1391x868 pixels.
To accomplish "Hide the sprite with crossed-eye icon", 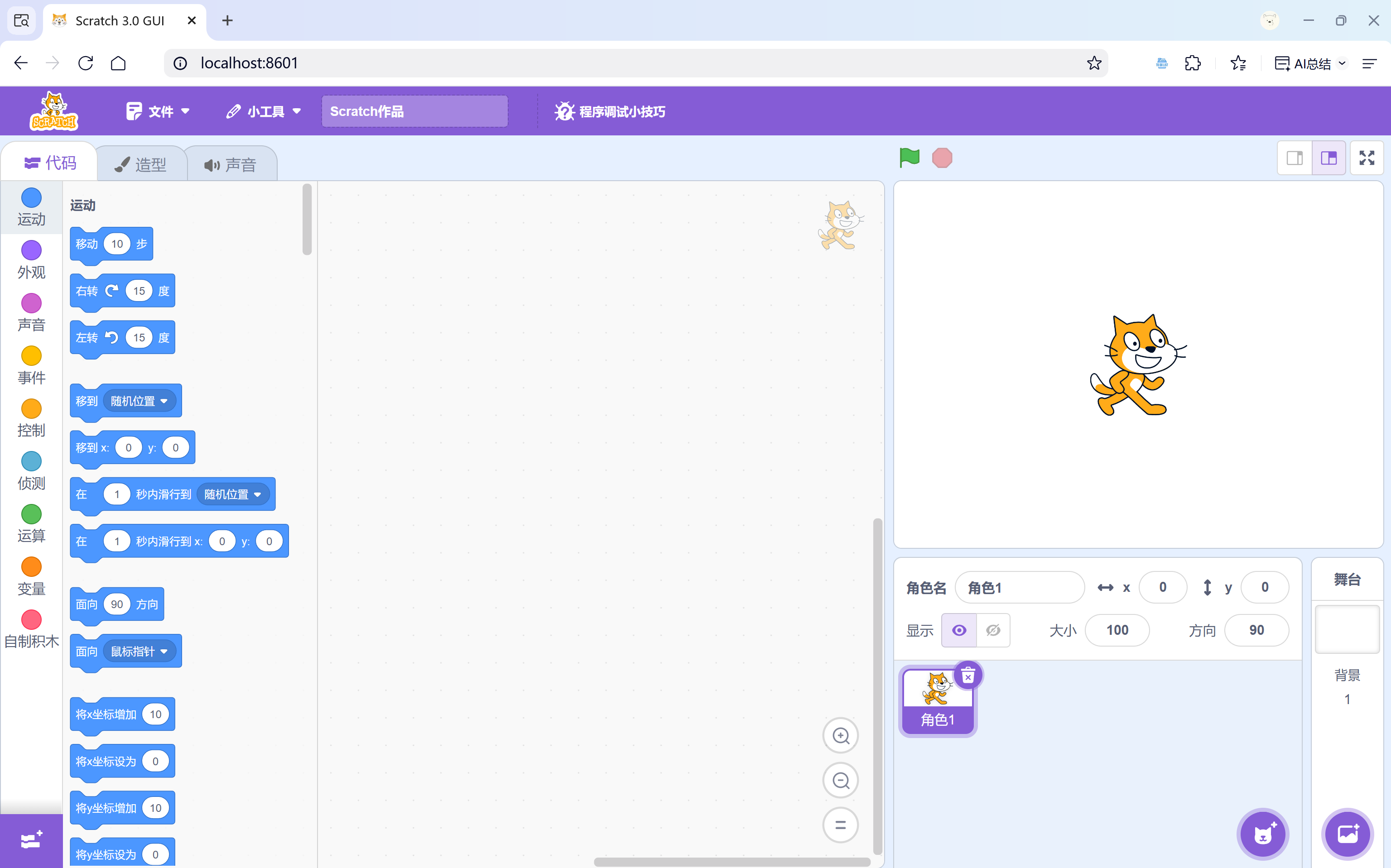I will [993, 630].
